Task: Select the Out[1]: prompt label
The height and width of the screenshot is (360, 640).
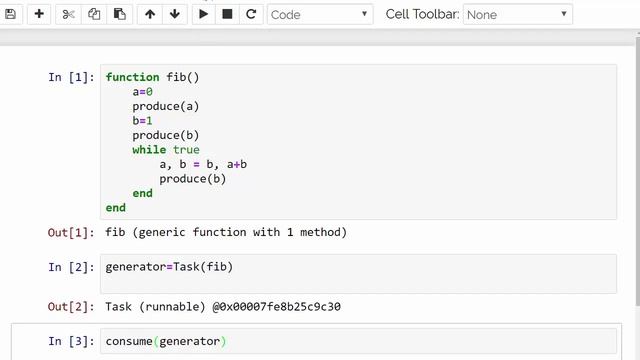Action: point(71,233)
